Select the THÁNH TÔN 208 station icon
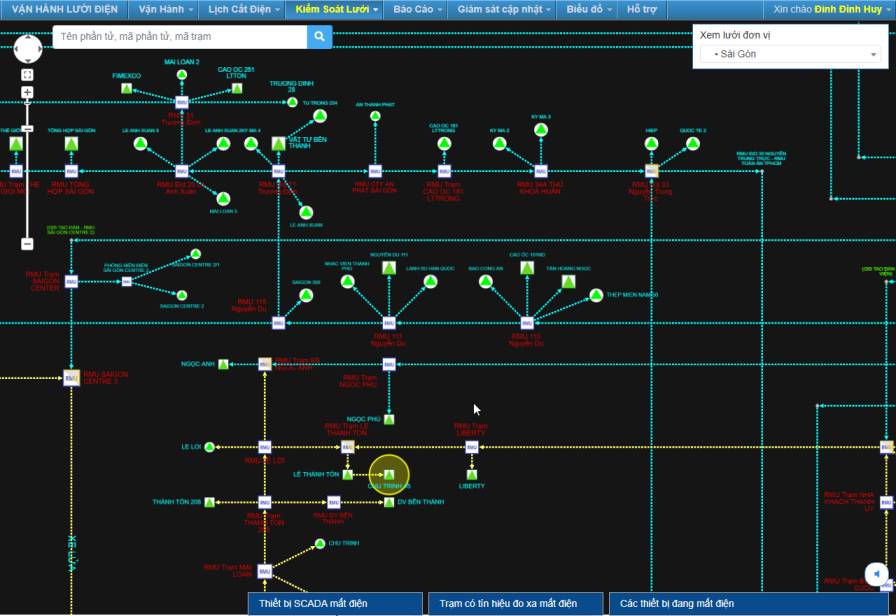This screenshot has height=616, width=896. pyautogui.click(x=210, y=502)
